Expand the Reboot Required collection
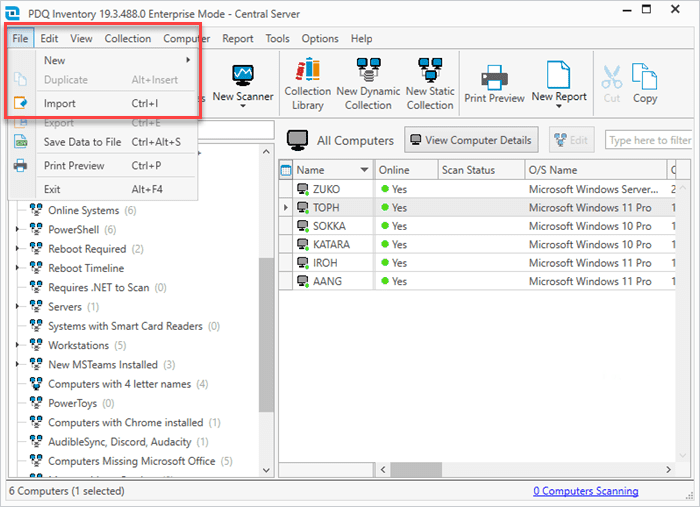The image size is (700, 507). click(x=17, y=248)
